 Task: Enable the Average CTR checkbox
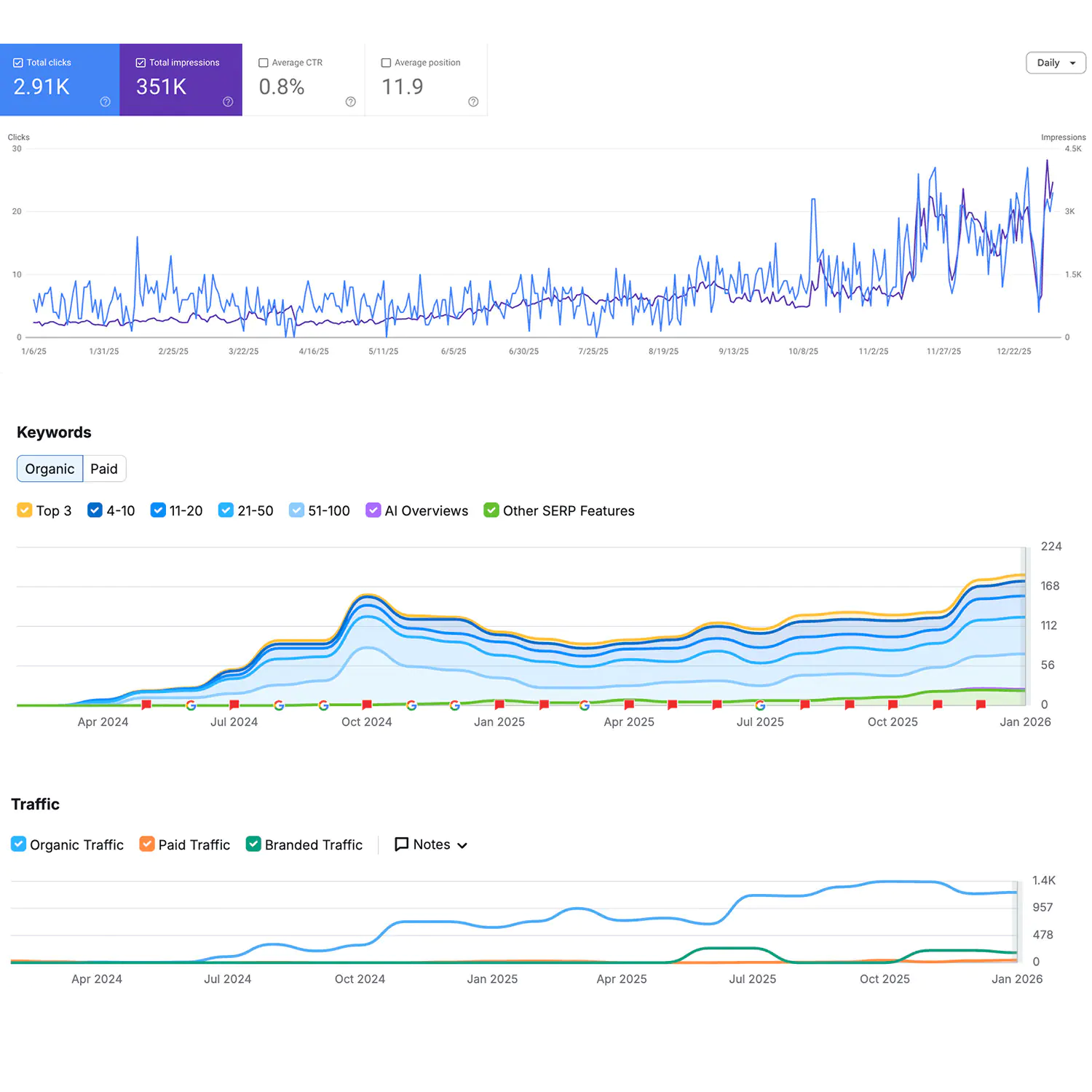(x=264, y=63)
